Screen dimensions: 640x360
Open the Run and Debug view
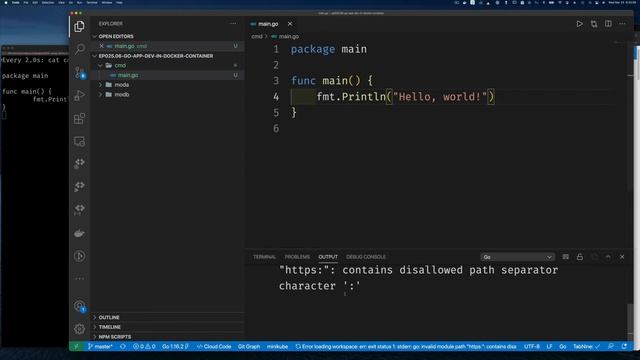coord(80,96)
